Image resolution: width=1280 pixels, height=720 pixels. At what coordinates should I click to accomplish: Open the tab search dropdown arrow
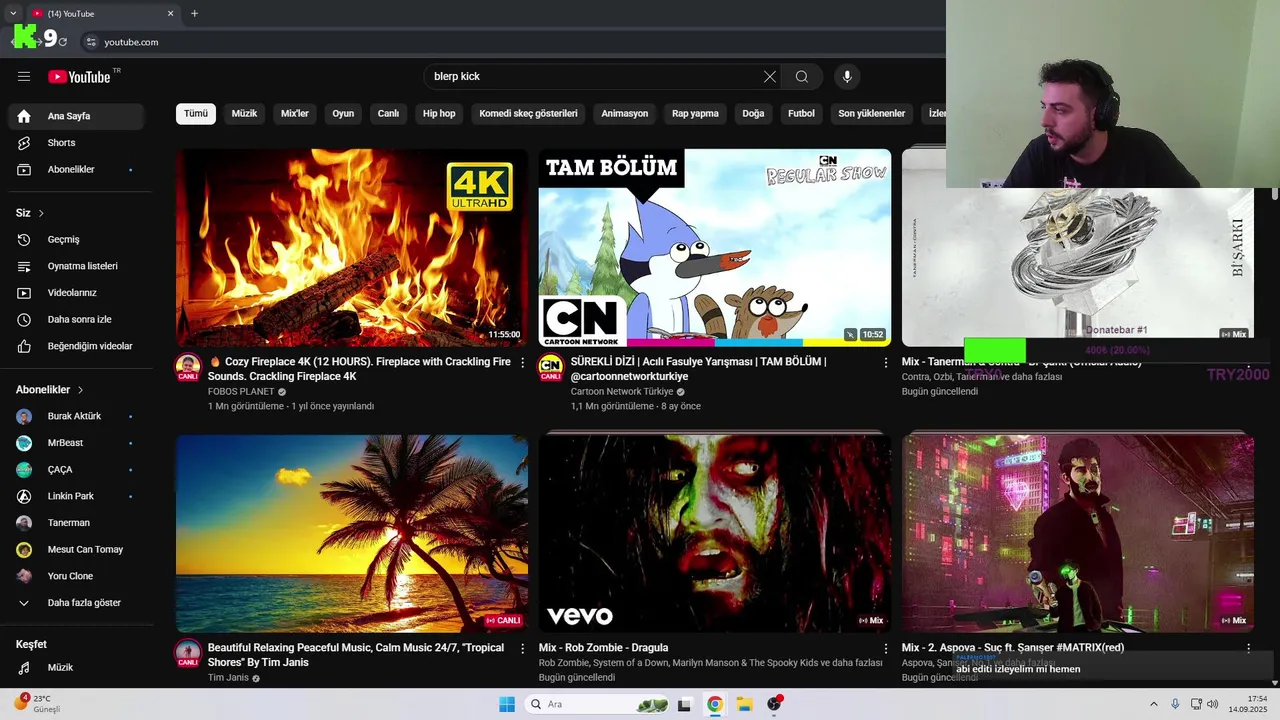pyautogui.click(x=13, y=14)
